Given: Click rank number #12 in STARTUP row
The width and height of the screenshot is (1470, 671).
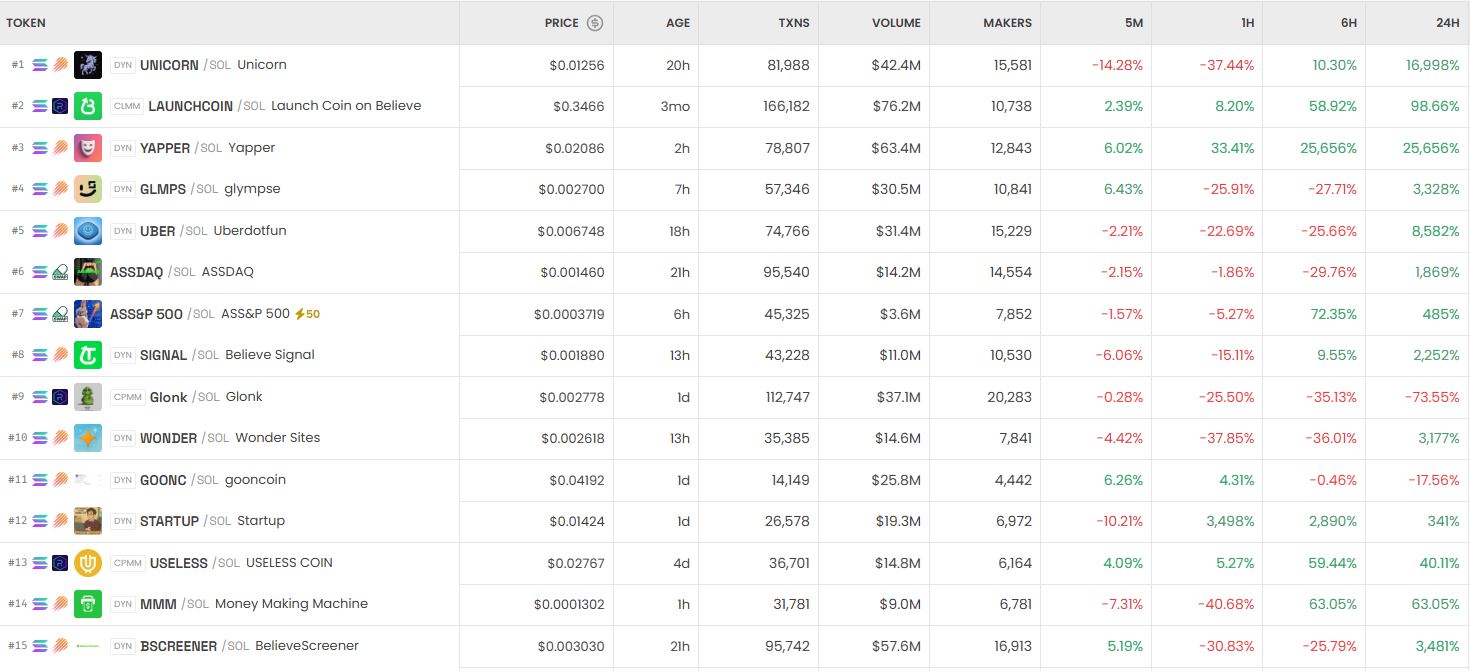Looking at the screenshot, I should pyautogui.click(x=17, y=521).
